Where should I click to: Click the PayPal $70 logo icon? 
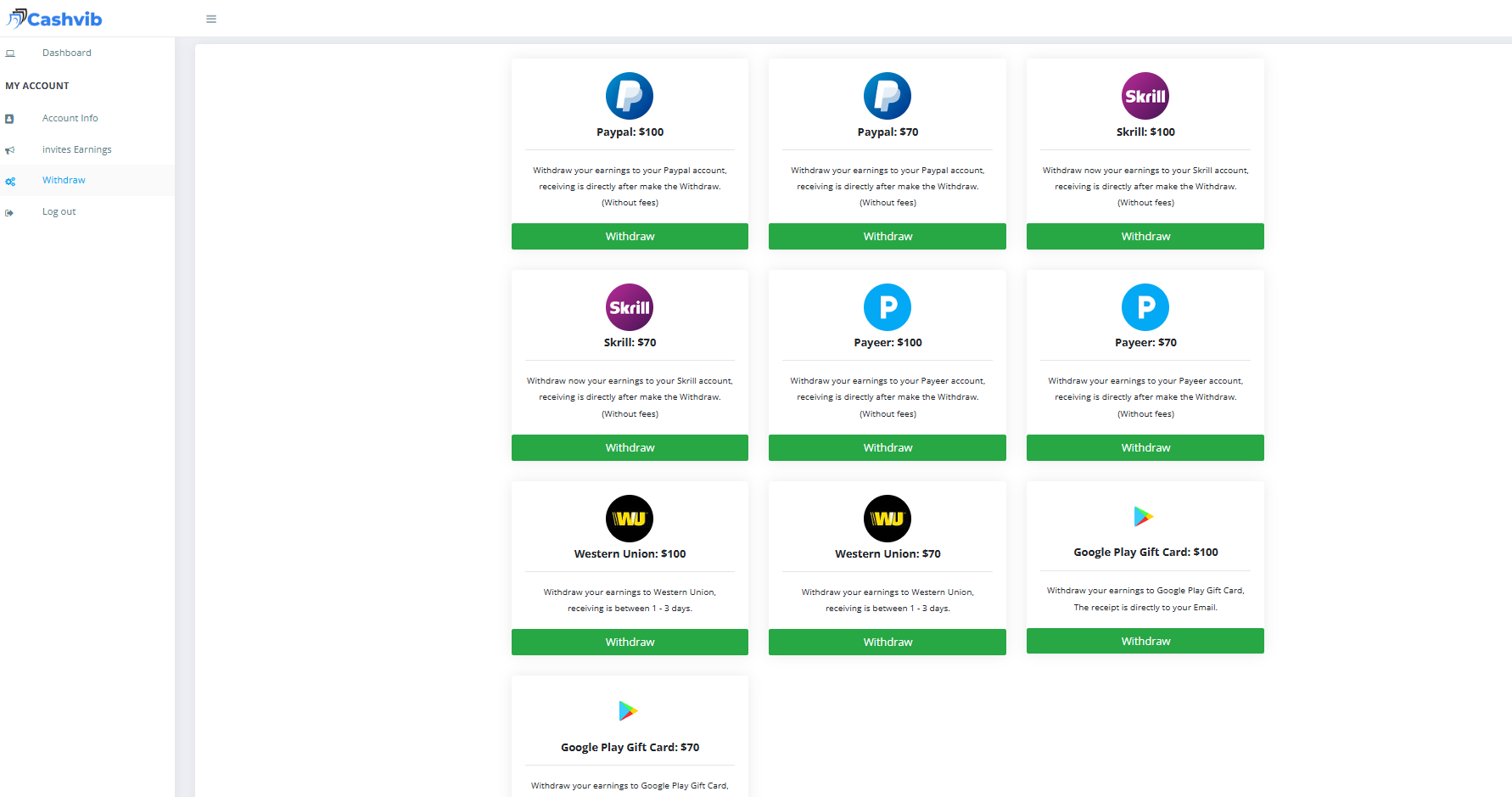pos(887,96)
